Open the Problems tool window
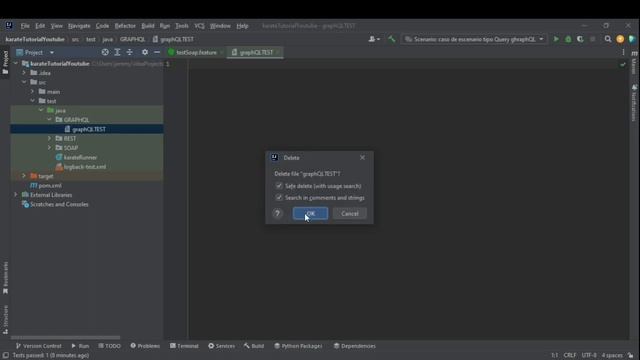The image size is (640, 360). (x=145, y=346)
